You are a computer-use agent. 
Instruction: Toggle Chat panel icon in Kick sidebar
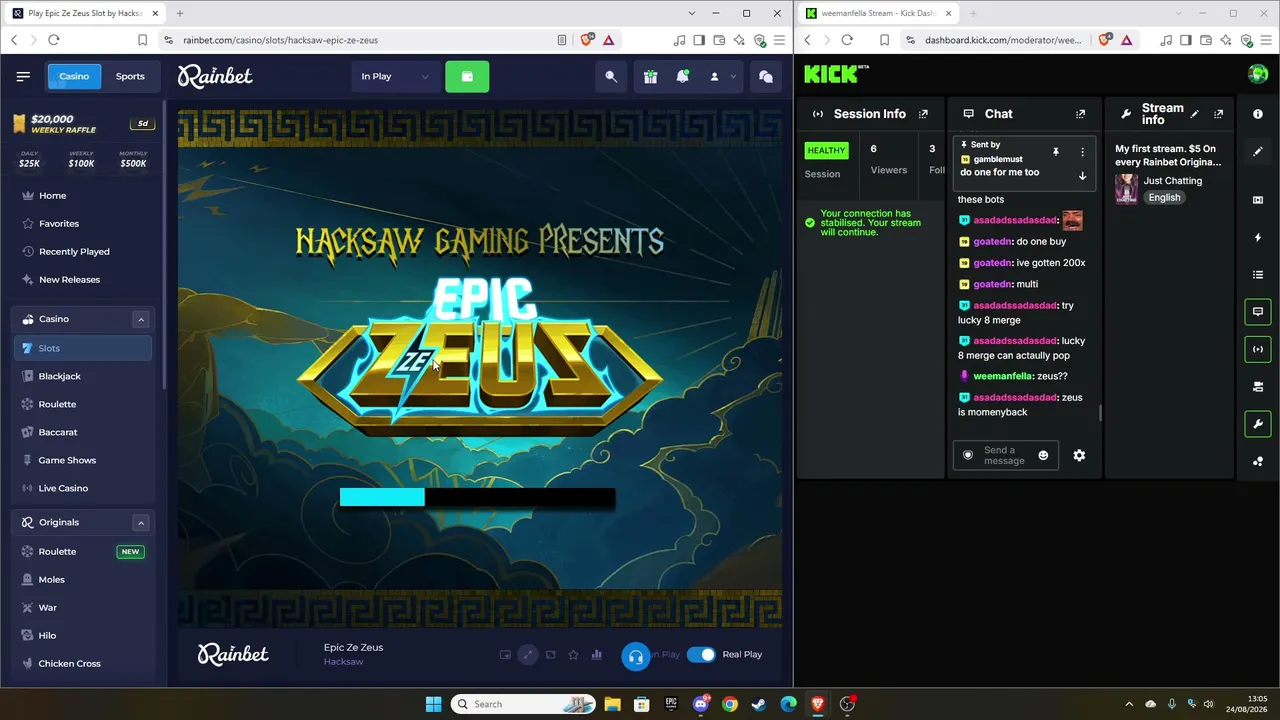(x=1258, y=312)
